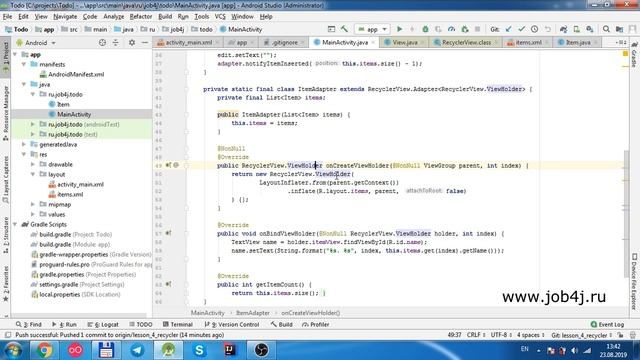The height and width of the screenshot is (360, 640).
Task: Collapse the Gradle Scripts node
Action: (15, 224)
